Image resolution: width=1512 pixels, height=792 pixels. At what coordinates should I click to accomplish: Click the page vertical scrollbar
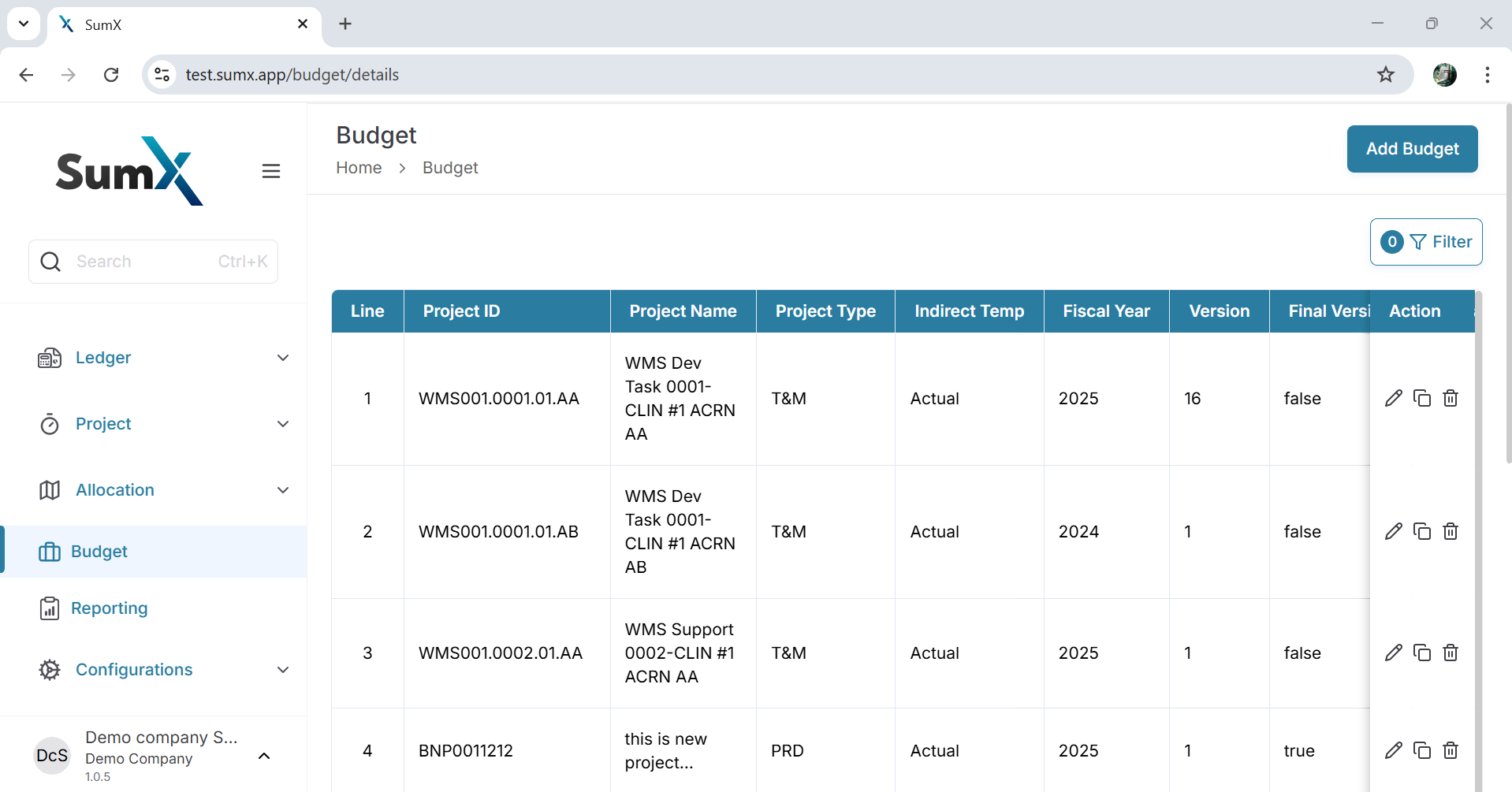pos(1508,284)
